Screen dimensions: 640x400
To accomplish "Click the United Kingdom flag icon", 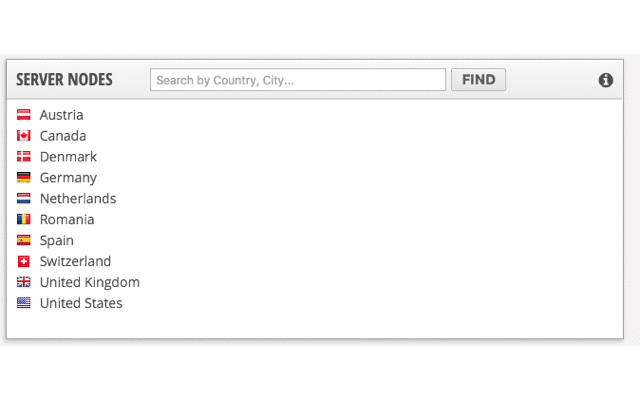I will [x=24, y=283].
